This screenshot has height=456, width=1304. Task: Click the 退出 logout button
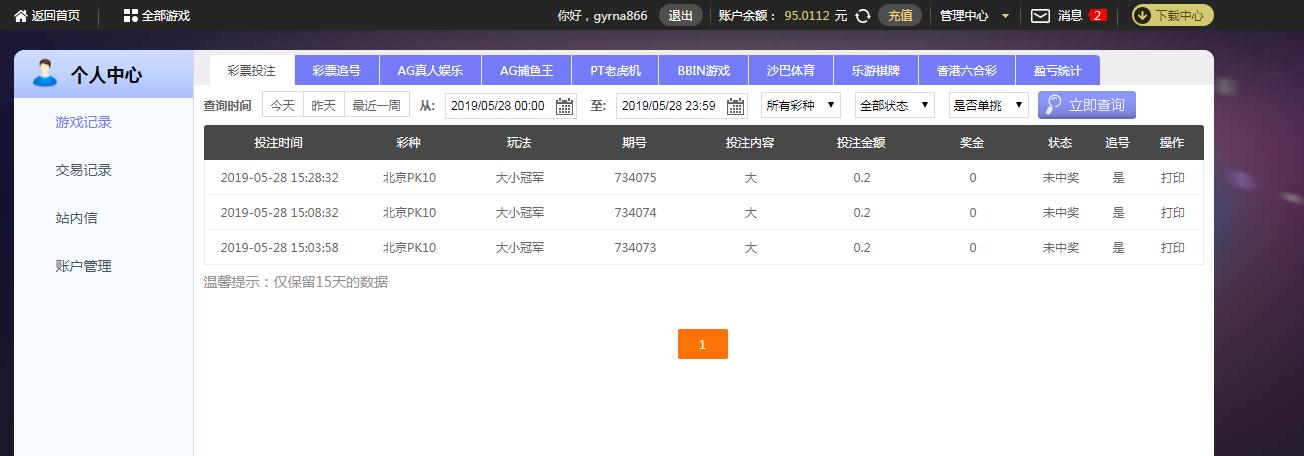tap(681, 15)
